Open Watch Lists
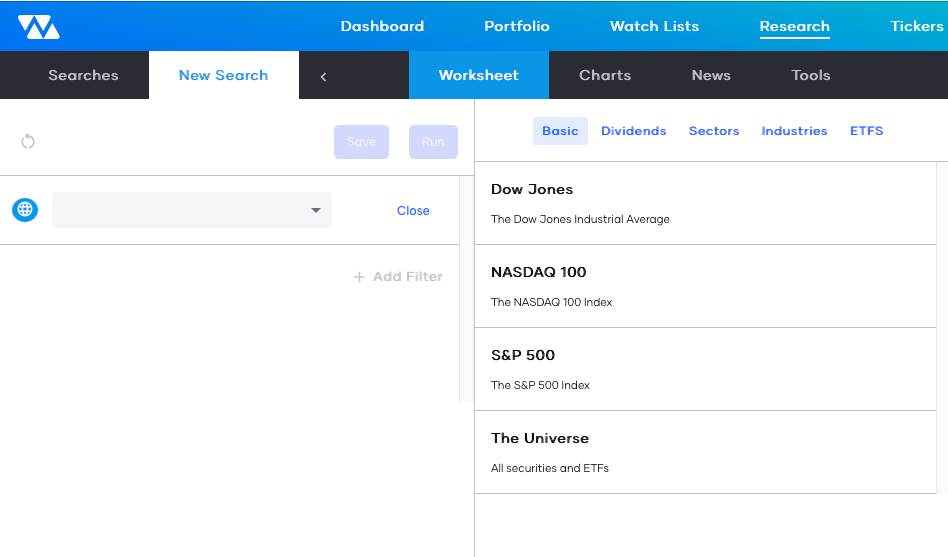Image resolution: width=948 pixels, height=557 pixels. pyautogui.click(x=654, y=26)
